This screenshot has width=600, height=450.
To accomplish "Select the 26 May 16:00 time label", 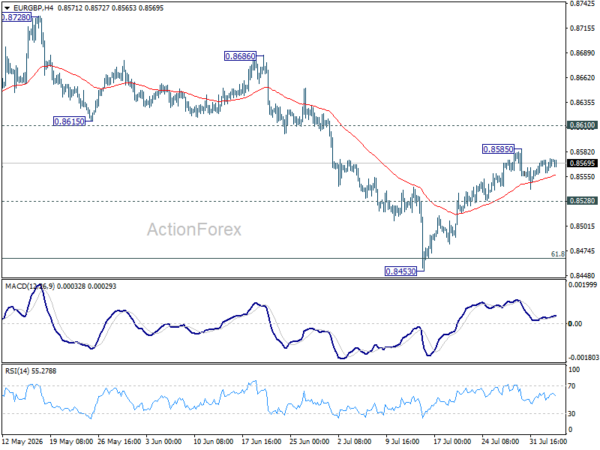I will point(120,441).
